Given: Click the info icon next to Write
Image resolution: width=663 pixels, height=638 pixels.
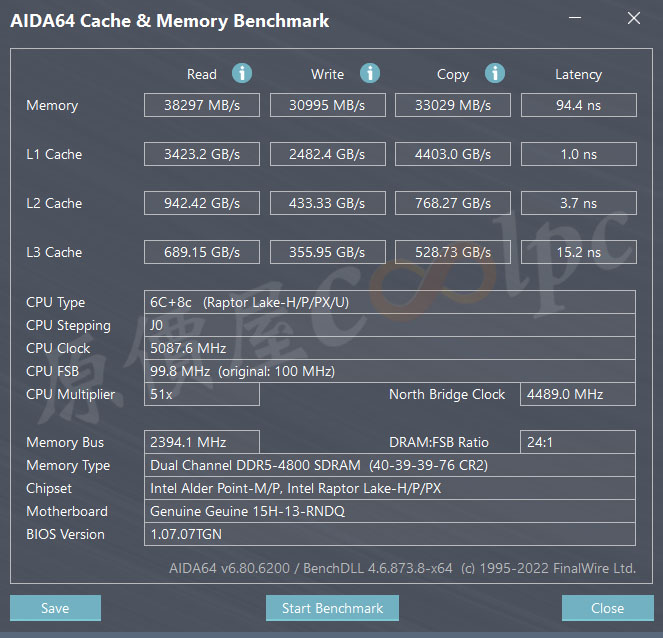Looking at the screenshot, I should 370,73.
